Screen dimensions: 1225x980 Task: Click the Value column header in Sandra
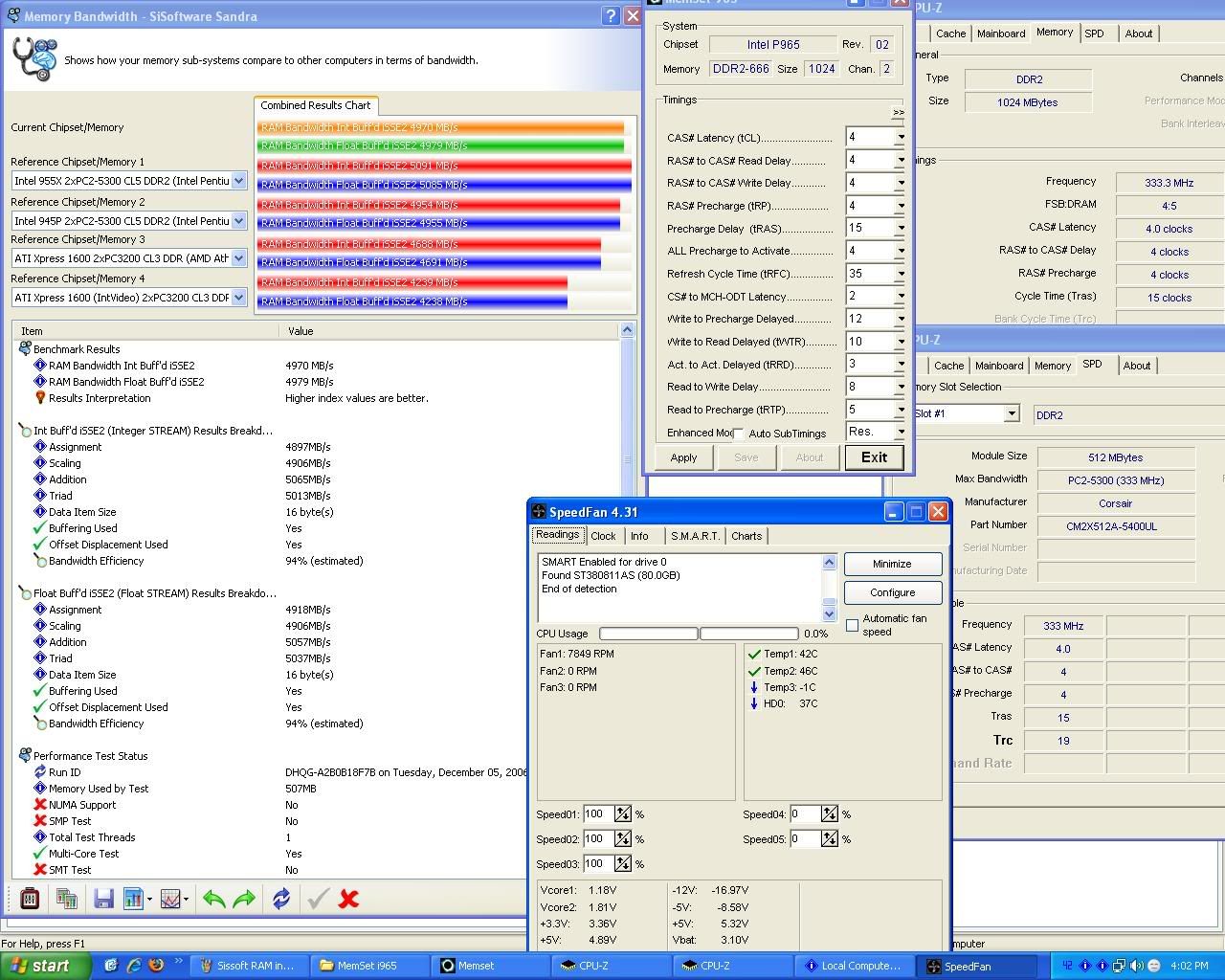tap(448, 331)
